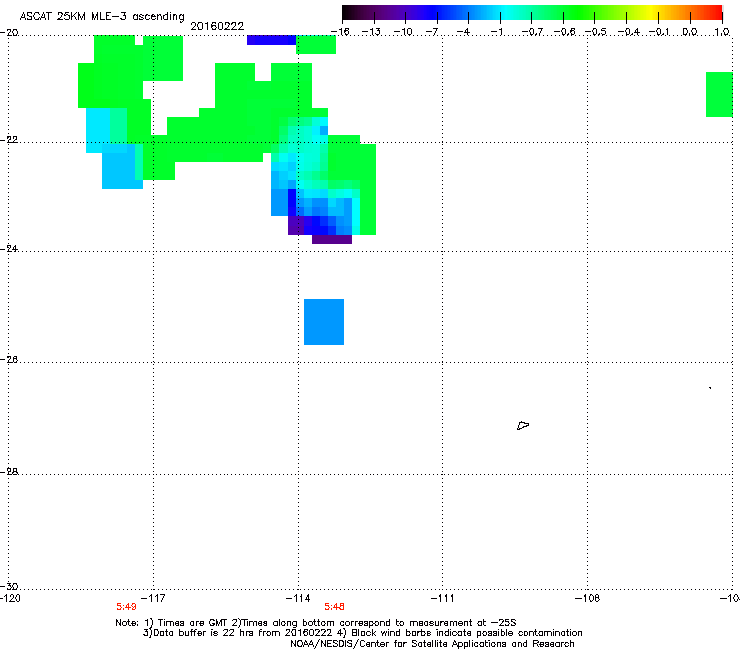Click latitude label -30

[x=9, y=586]
